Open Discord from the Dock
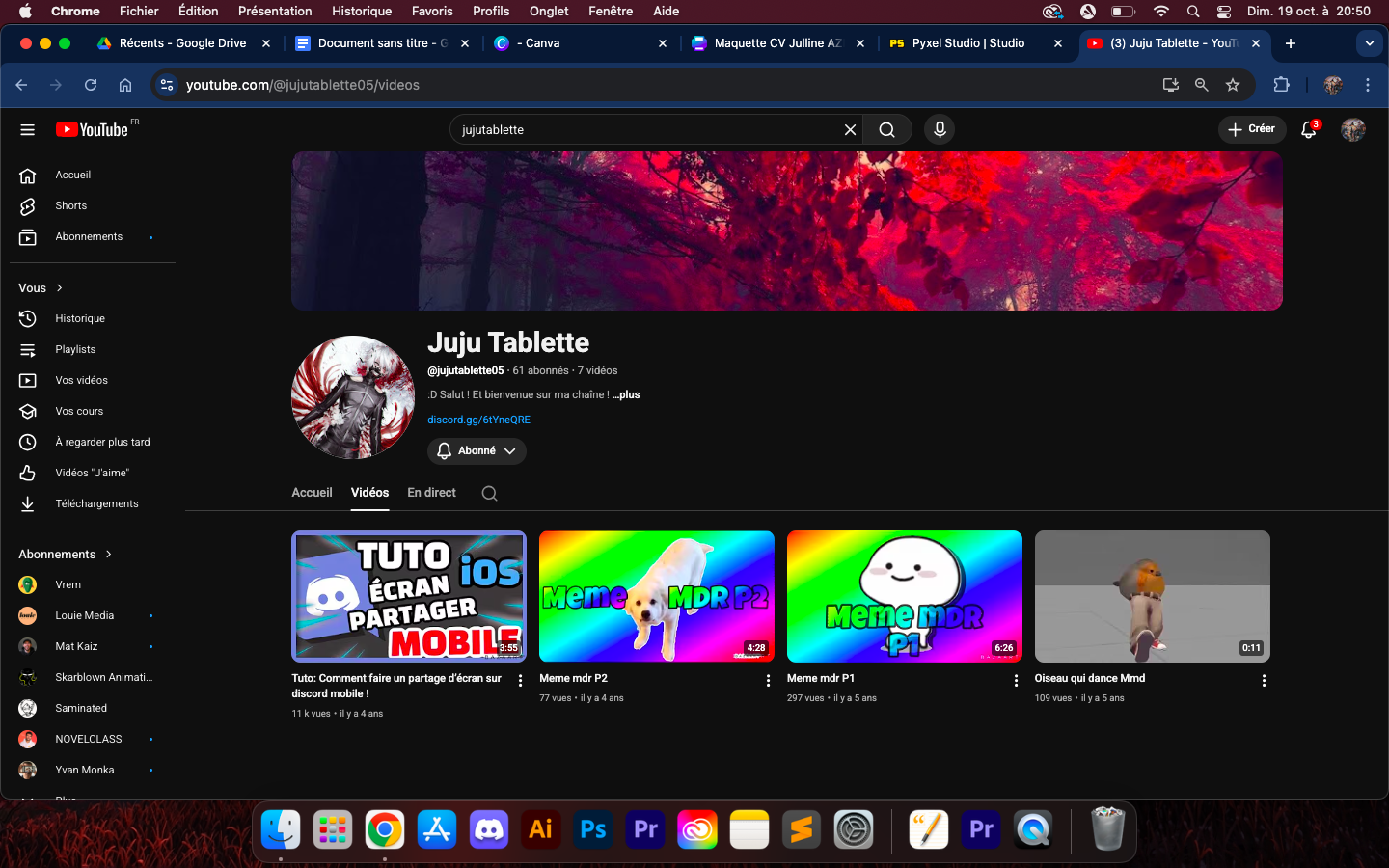The width and height of the screenshot is (1389, 868). (x=488, y=829)
